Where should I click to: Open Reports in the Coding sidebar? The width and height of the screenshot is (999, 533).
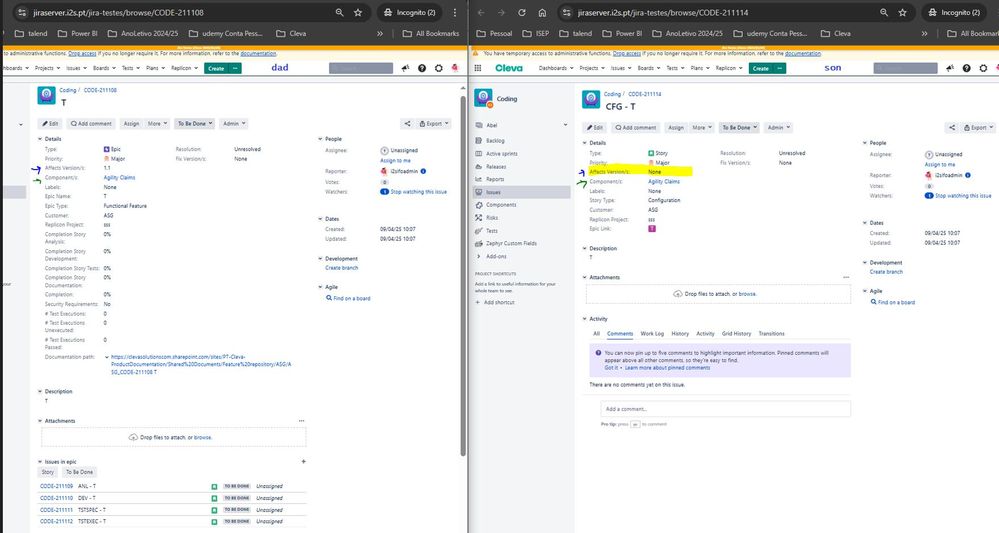coord(494,179)
